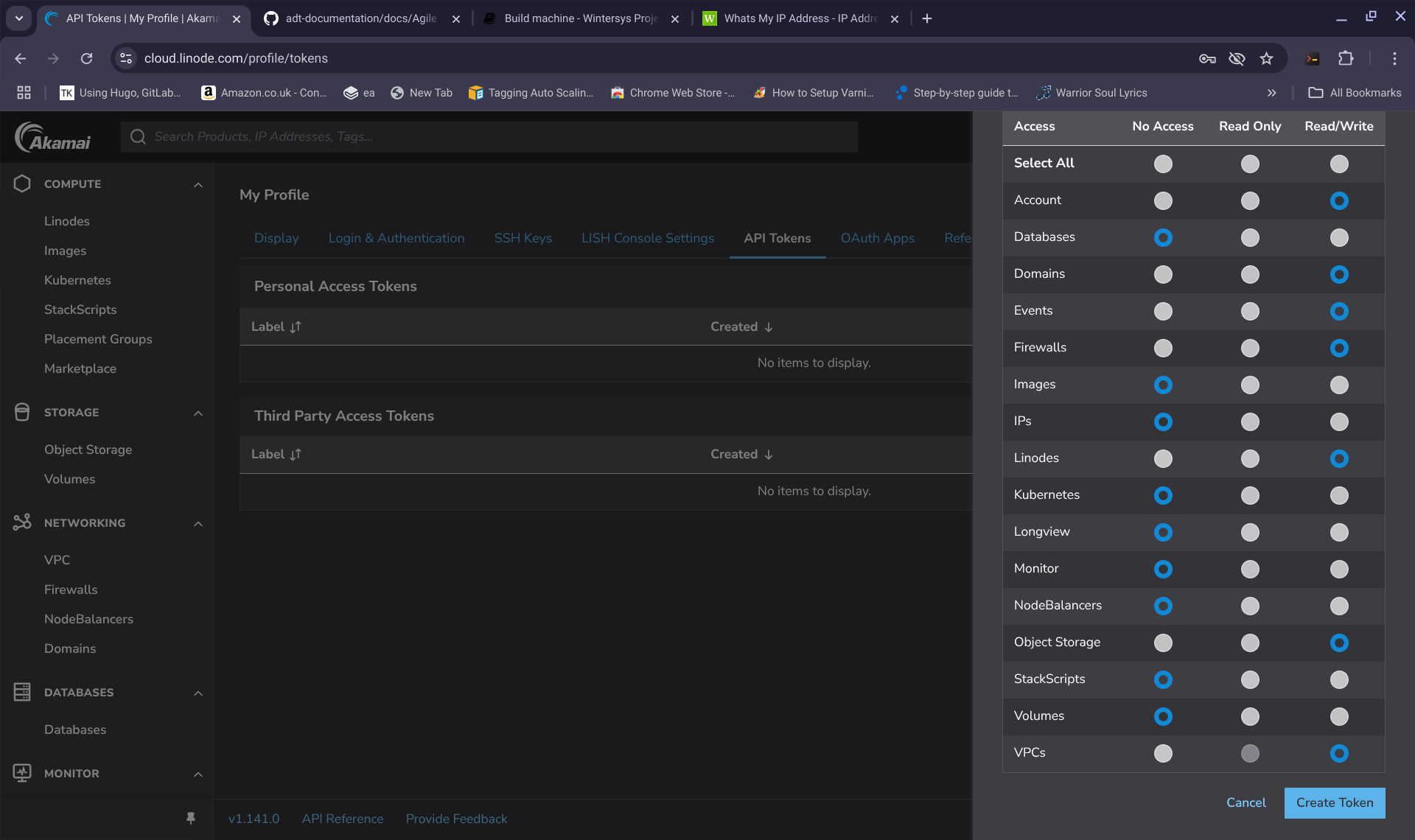Cancel the token creation panel
This screenshot has height=840, width=1415.
1245,802
